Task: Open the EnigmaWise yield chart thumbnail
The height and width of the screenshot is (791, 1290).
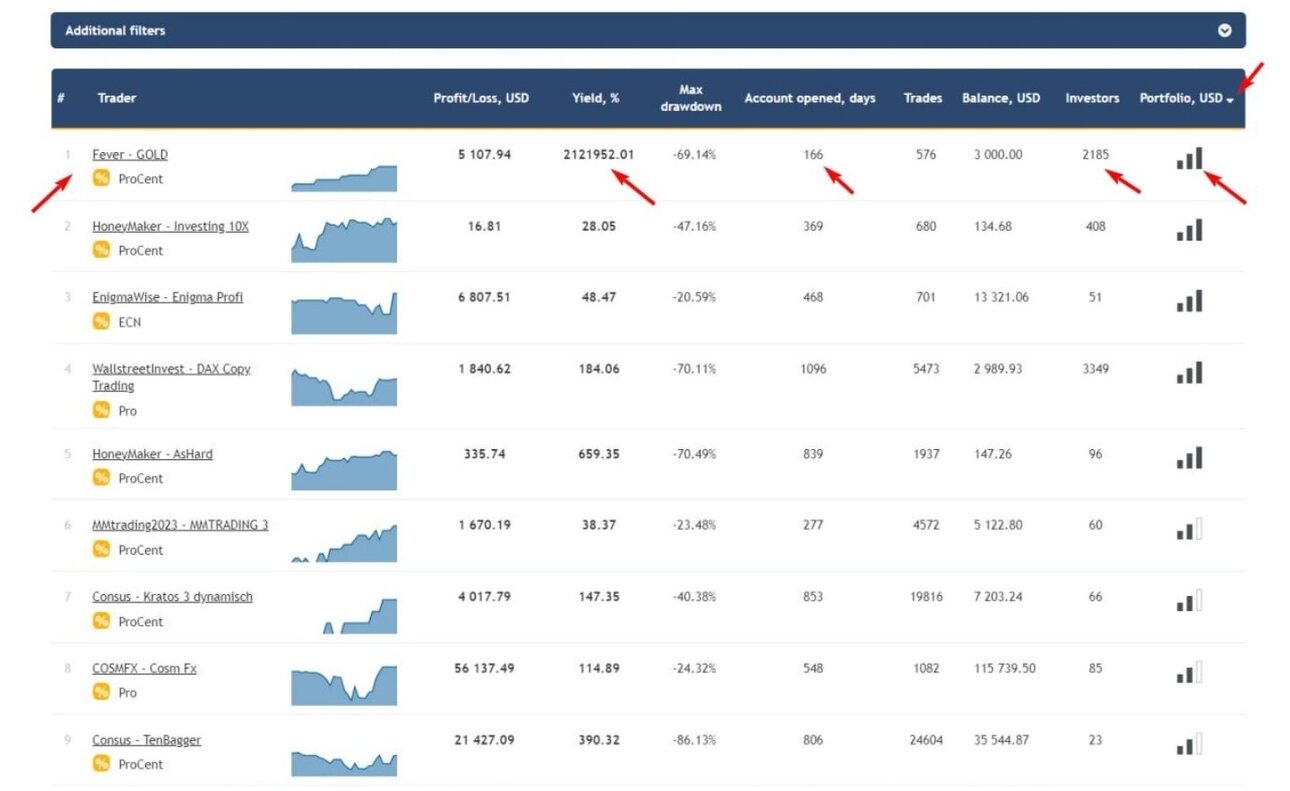Action: point(344,313)
